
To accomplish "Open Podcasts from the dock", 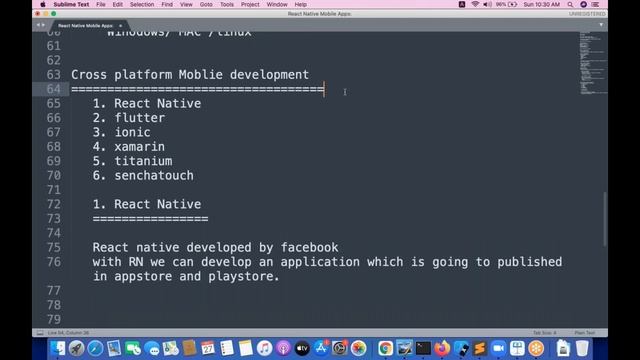I will pos(283,348).
